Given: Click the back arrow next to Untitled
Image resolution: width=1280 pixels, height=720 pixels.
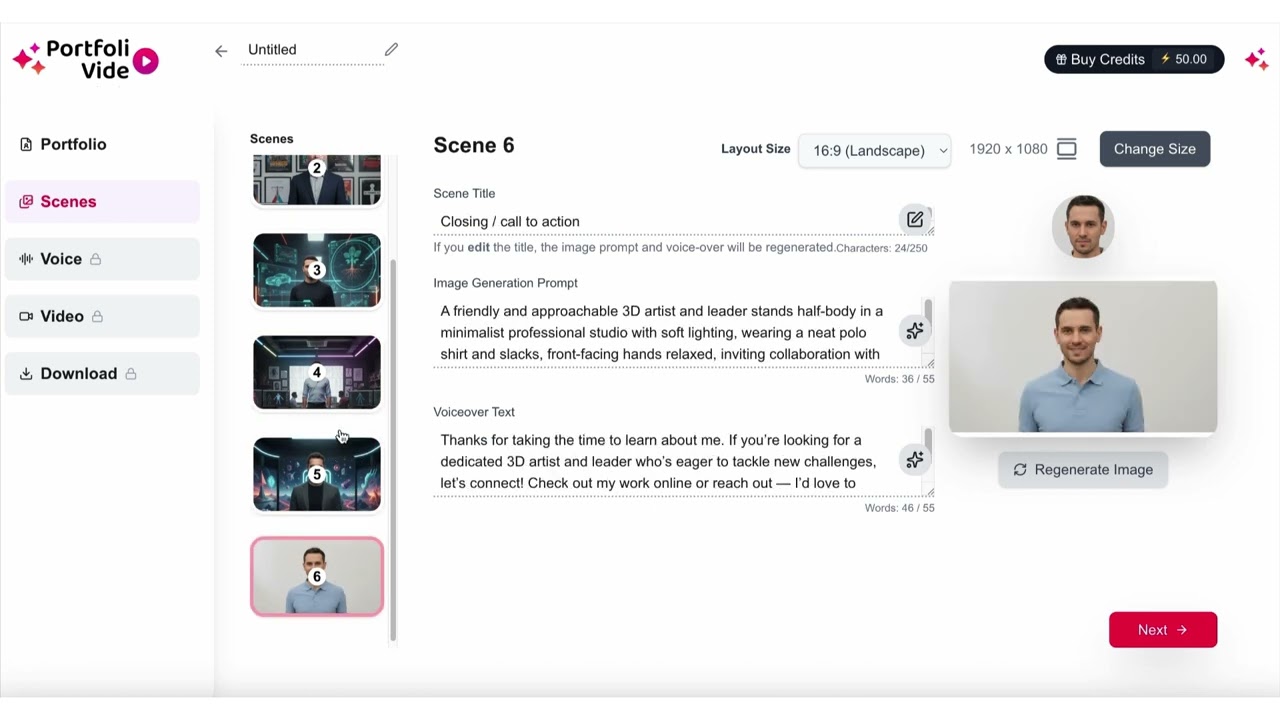Looking at the screenshot, I should [x=221, y=51].
